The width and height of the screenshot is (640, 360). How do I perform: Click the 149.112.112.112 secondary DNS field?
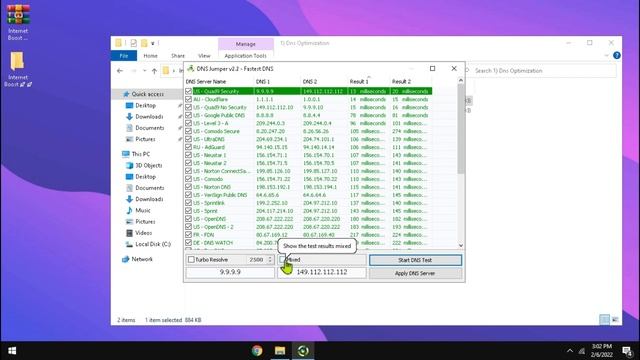click(322, 272)
